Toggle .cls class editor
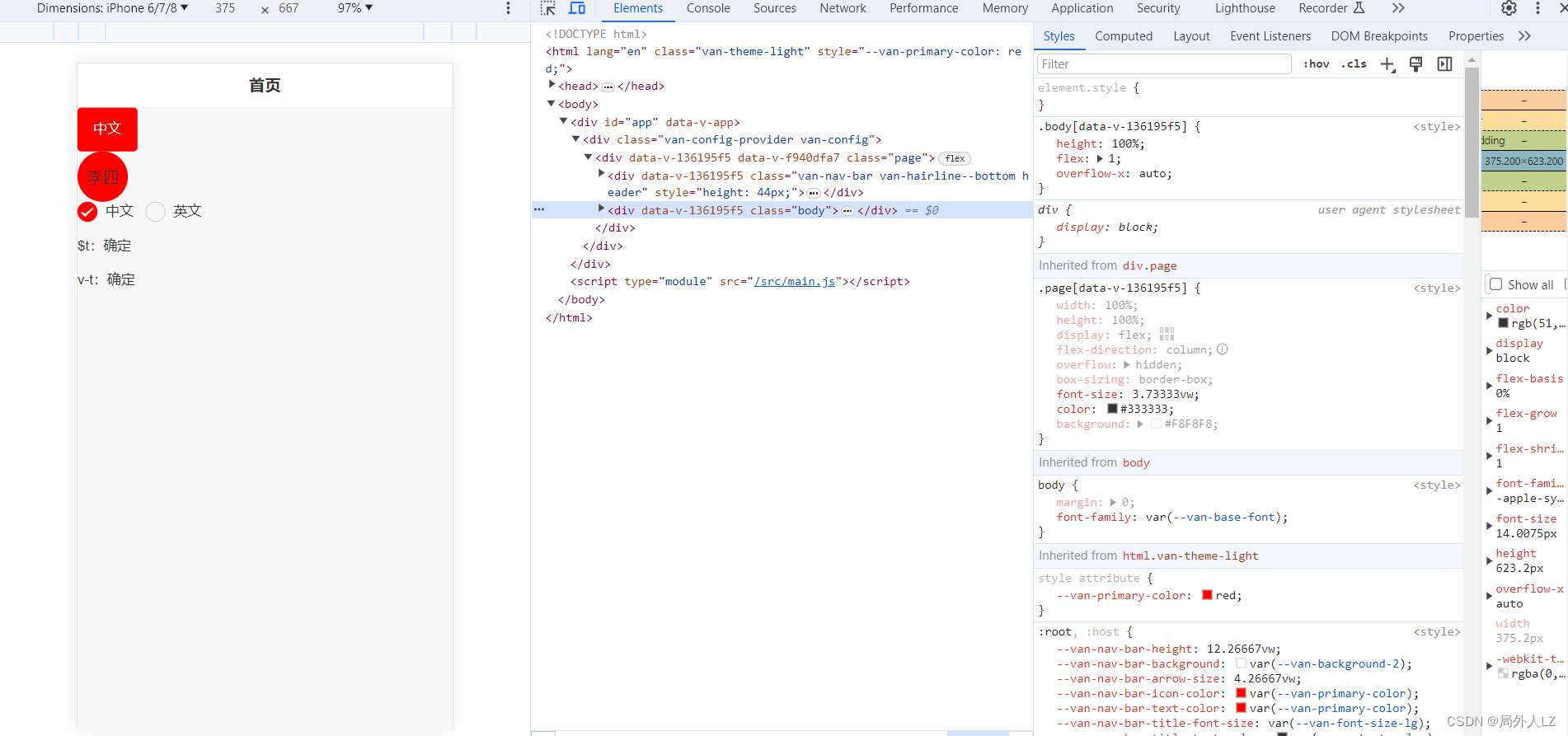1568x736 pixels. (1354, 64)
